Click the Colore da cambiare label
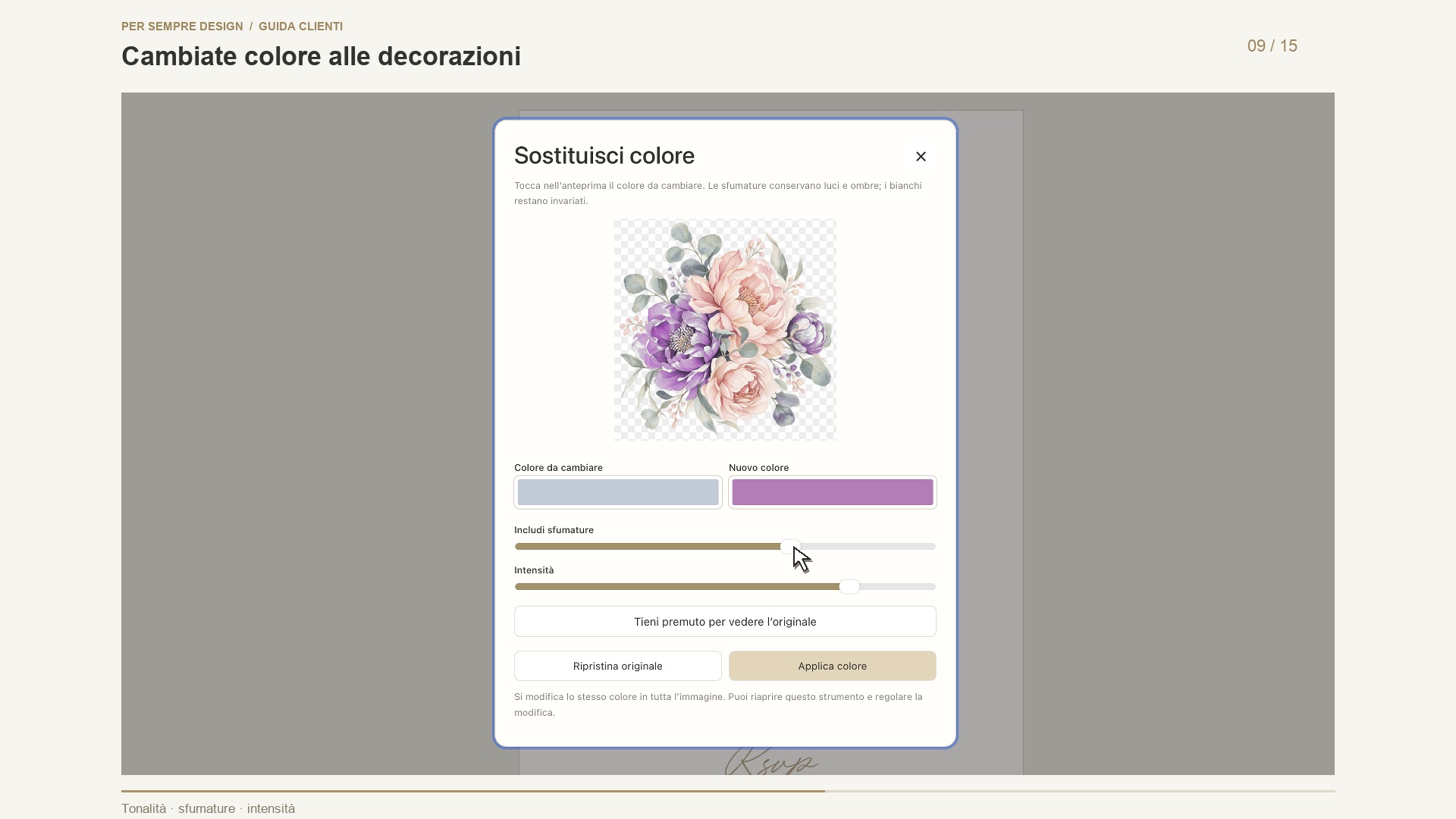The width and height of the screenshot is (1456, 819). [x=558, y=468]
